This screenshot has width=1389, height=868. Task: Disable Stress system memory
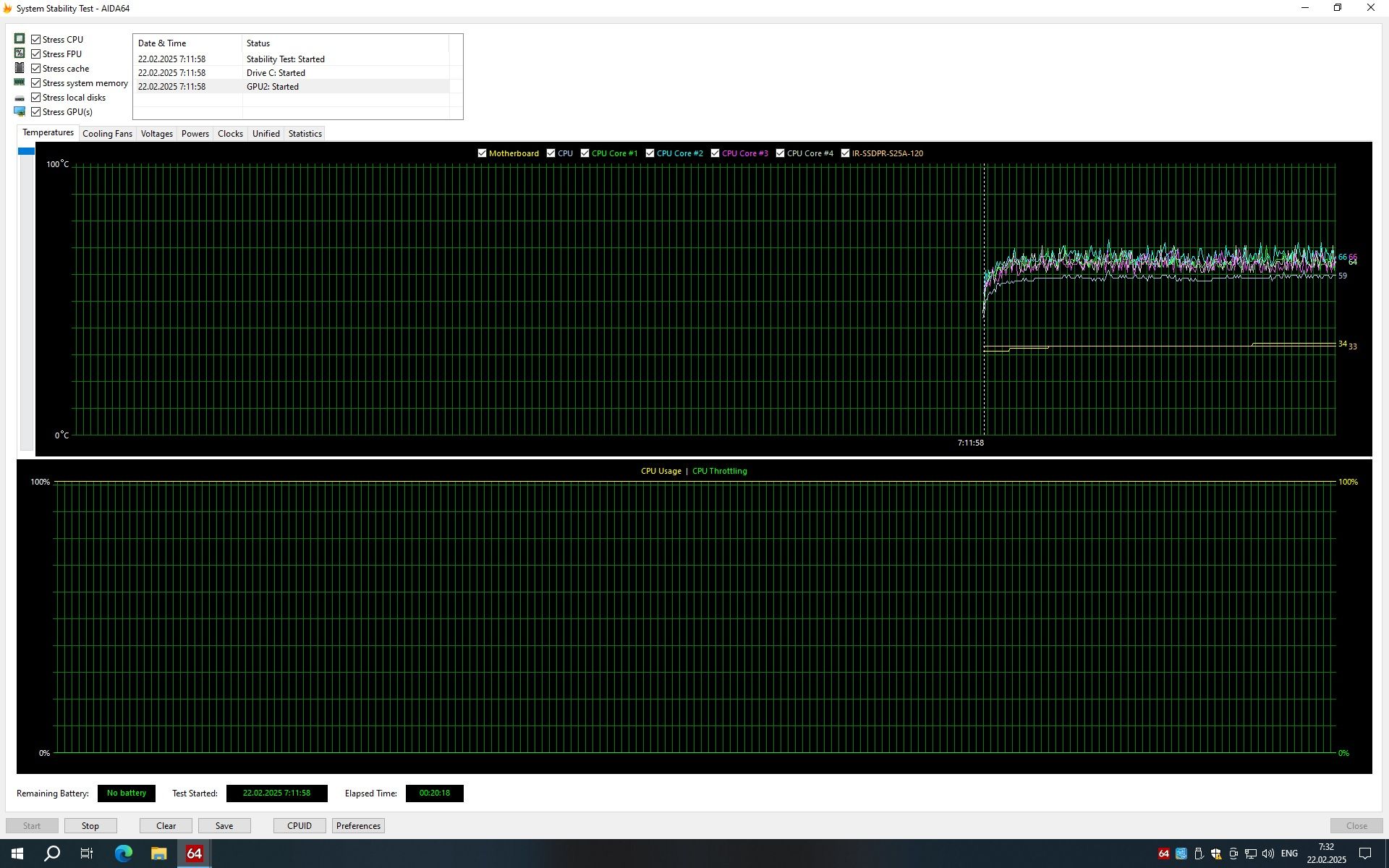coord(36,82)
